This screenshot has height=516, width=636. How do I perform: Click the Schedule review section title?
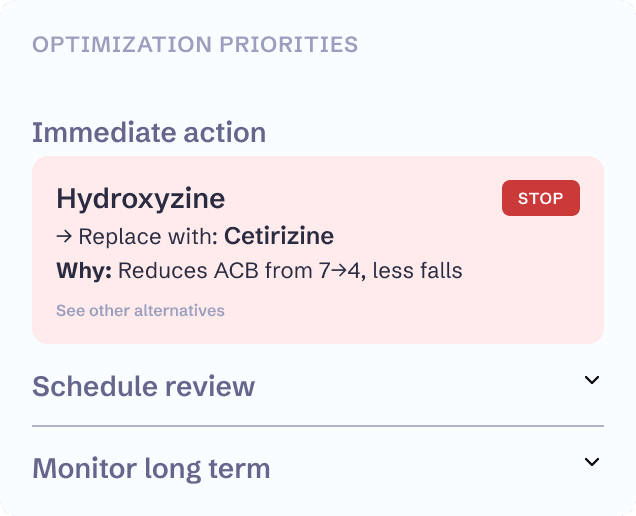pyautogui.click(x=143, y=386)
